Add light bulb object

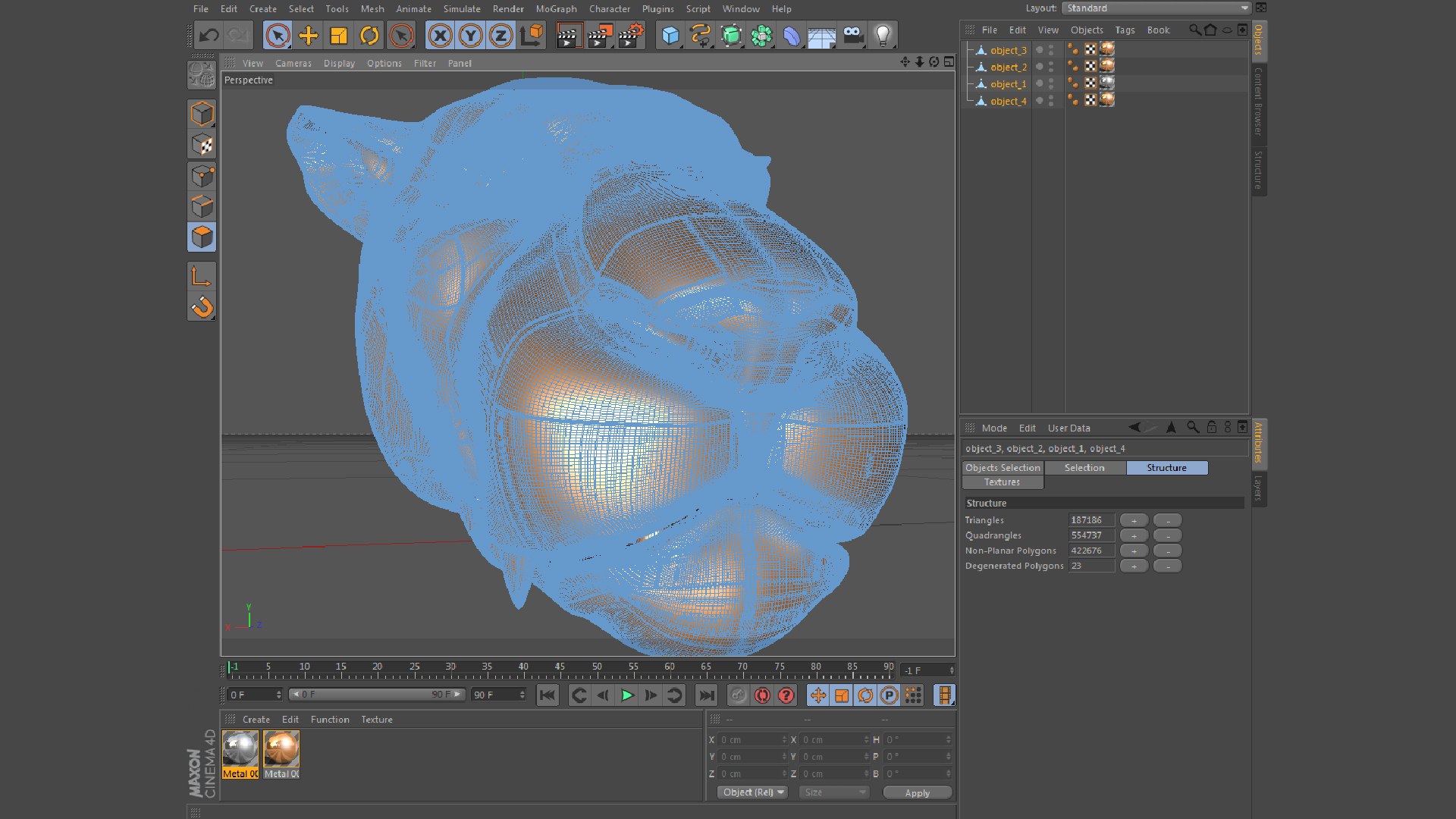click(x=883, y=36)
